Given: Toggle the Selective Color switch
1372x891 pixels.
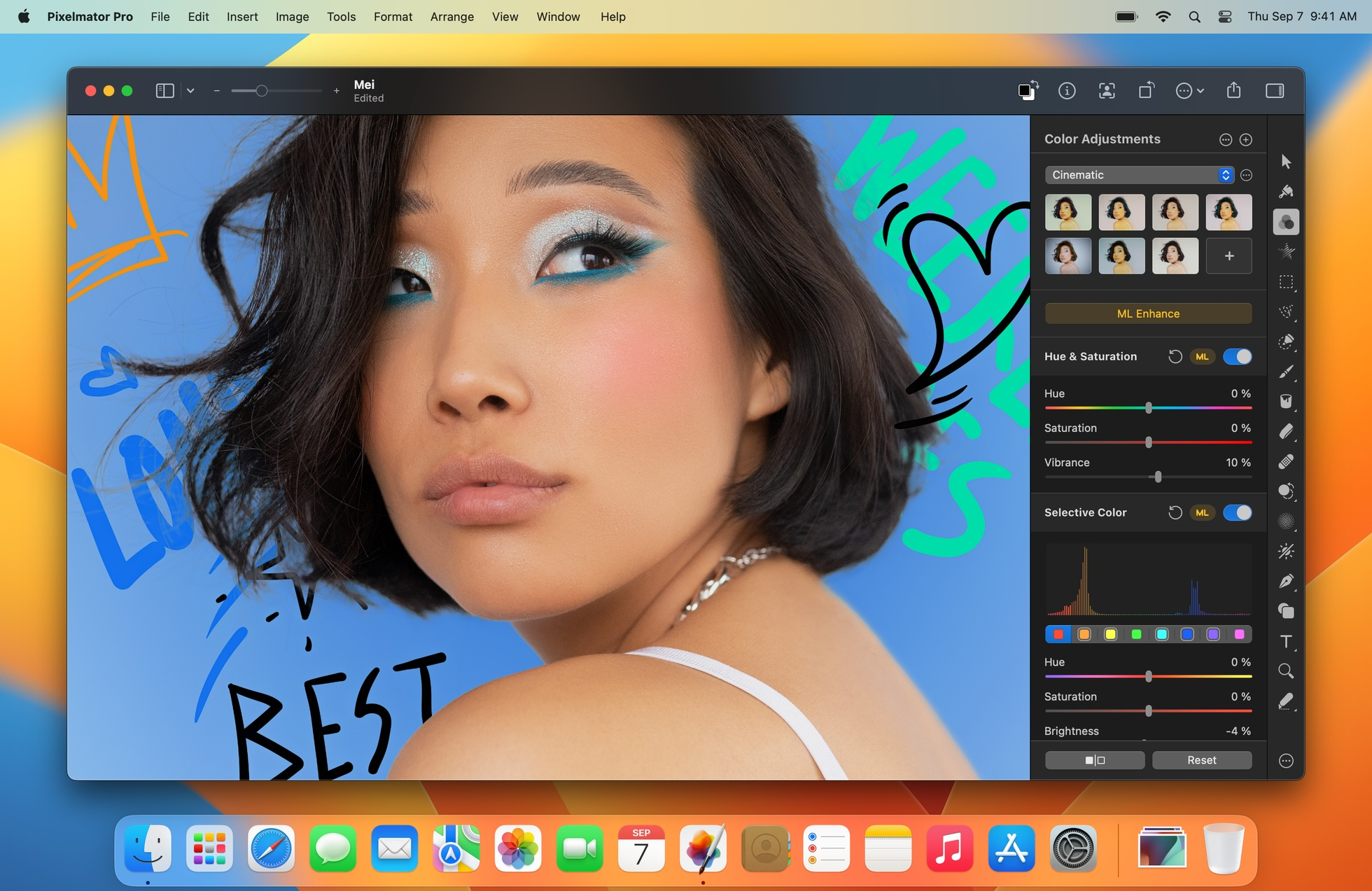Looking at the screenshot, I should [x=1238, y=512].
